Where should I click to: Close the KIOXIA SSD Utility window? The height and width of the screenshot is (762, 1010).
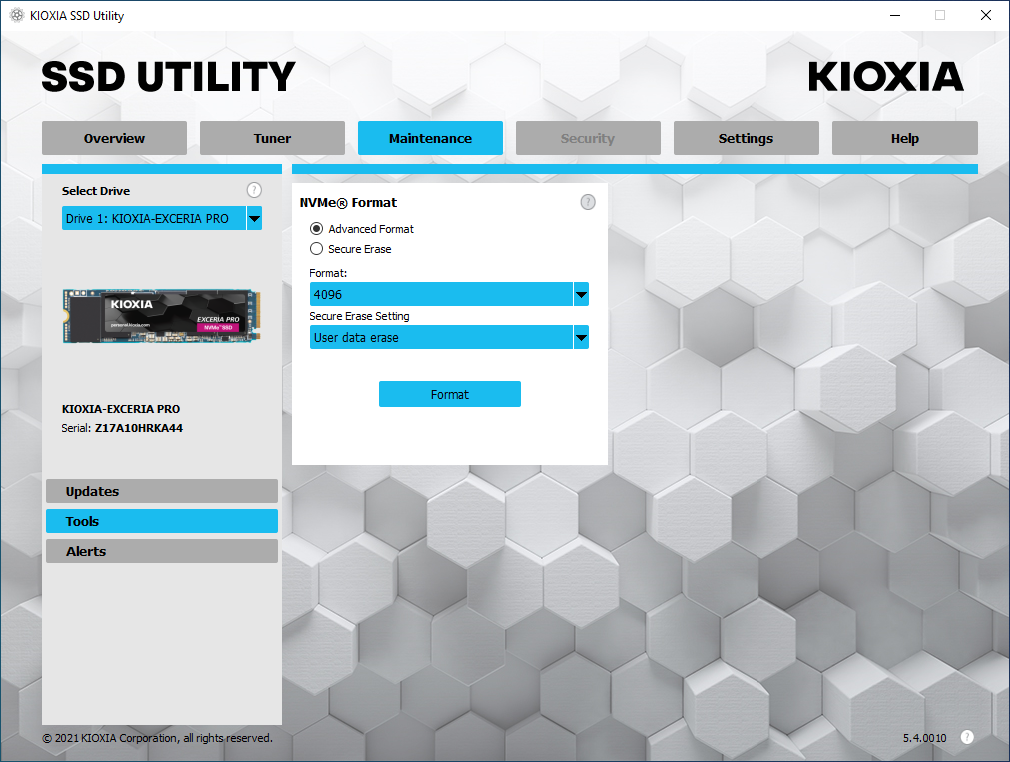point(986,15)
